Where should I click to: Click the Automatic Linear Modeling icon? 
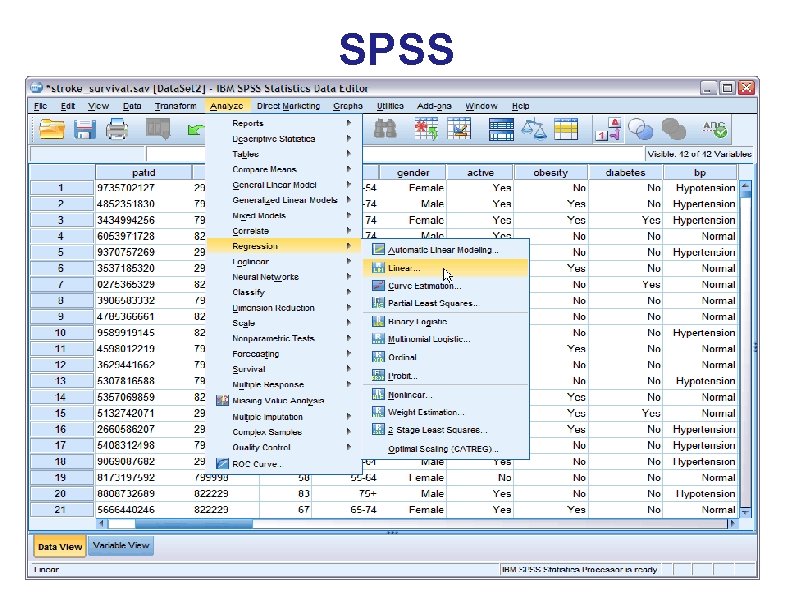coord(378,249)
